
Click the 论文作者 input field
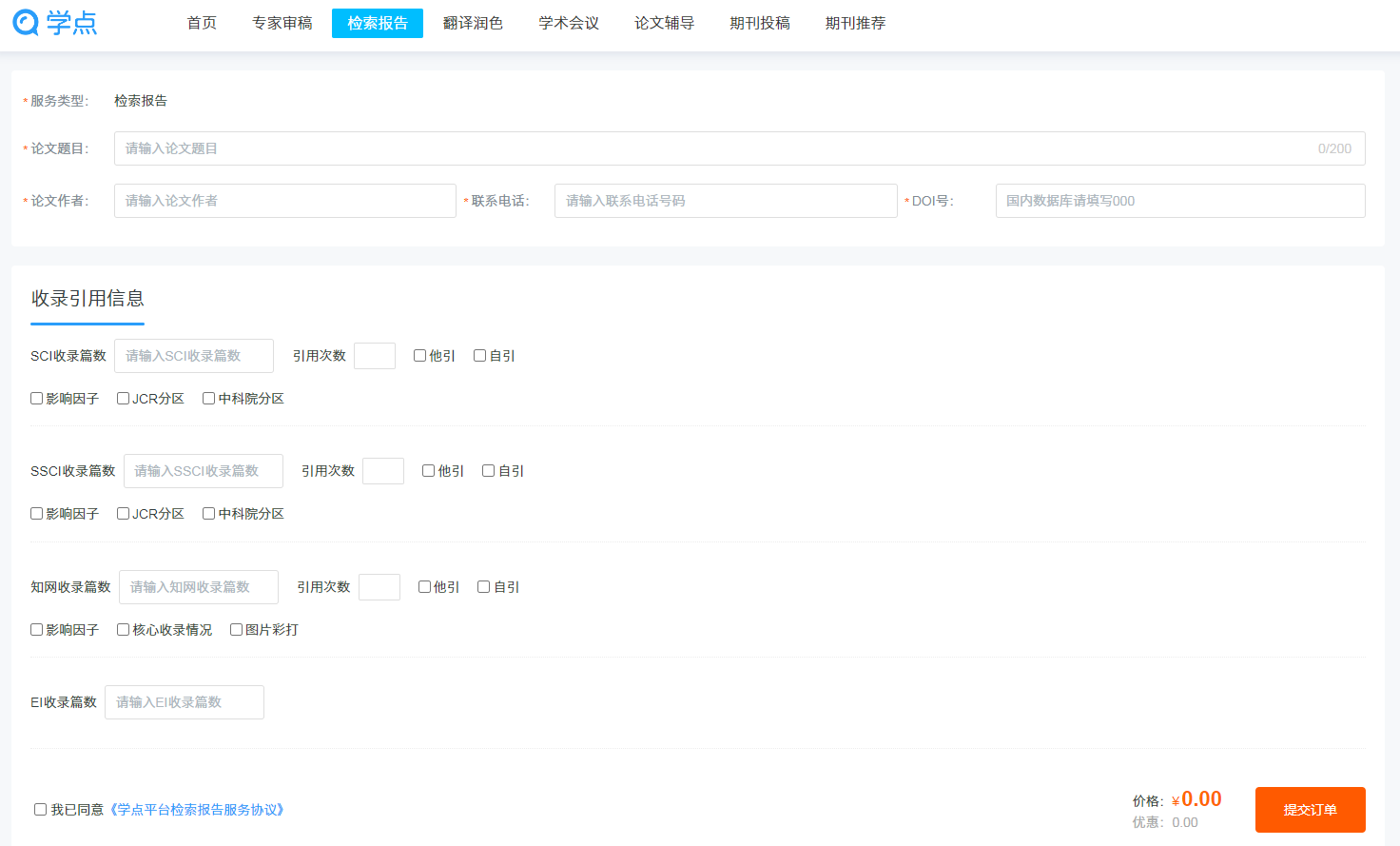point(285,201)
